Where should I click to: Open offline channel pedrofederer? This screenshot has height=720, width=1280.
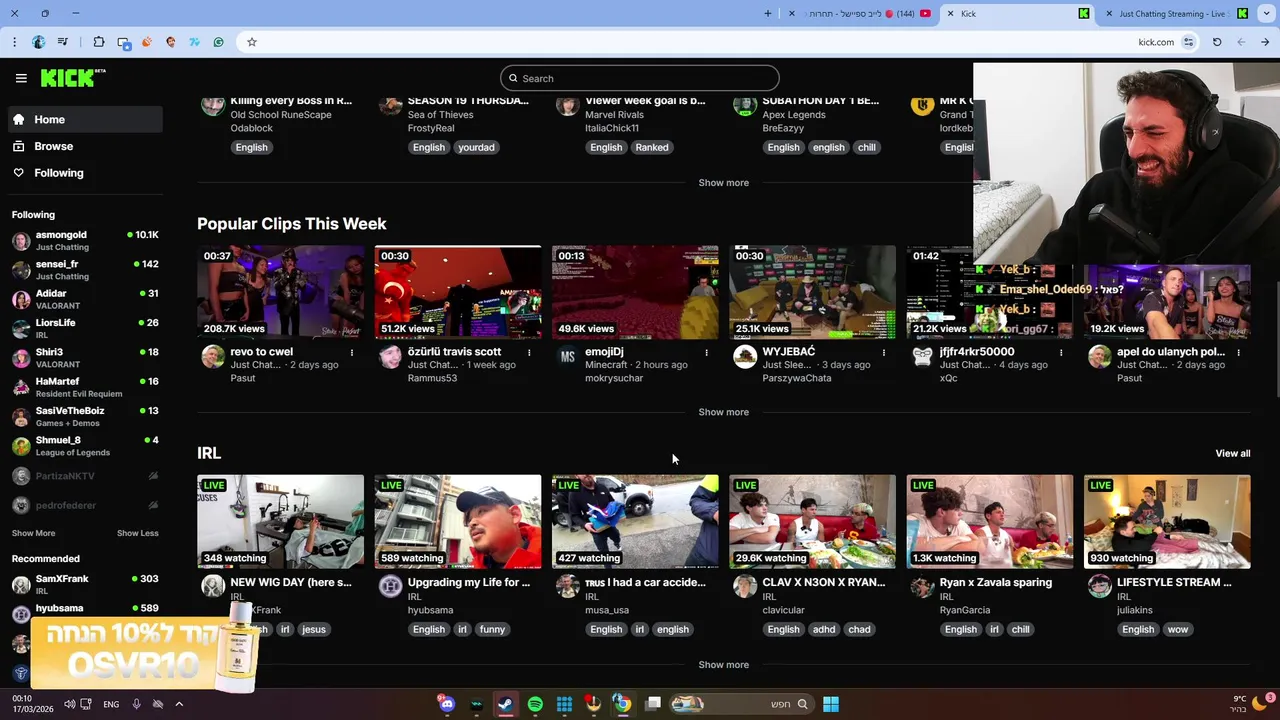[85, 505]
